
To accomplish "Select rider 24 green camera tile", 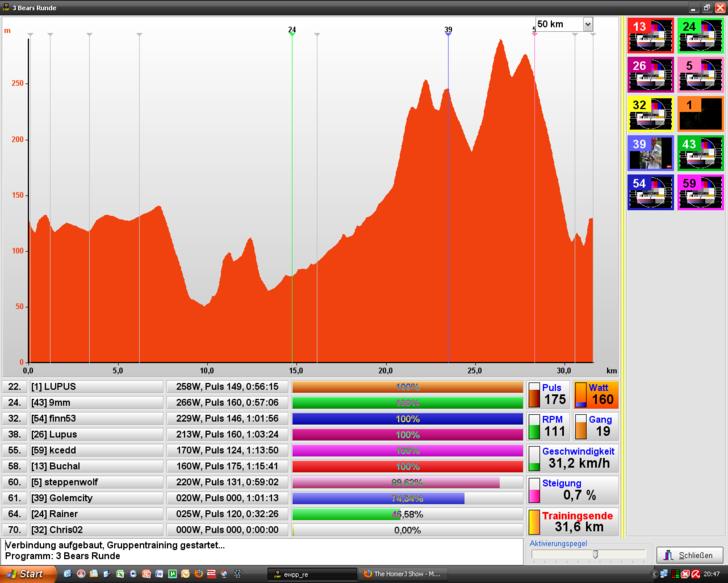I will pyautogui.click(x=700, y=35).
